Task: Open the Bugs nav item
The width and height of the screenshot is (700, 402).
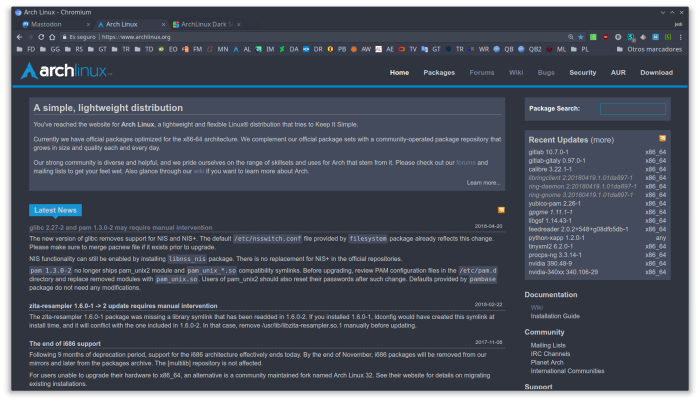Action: [x=546, y=72]
